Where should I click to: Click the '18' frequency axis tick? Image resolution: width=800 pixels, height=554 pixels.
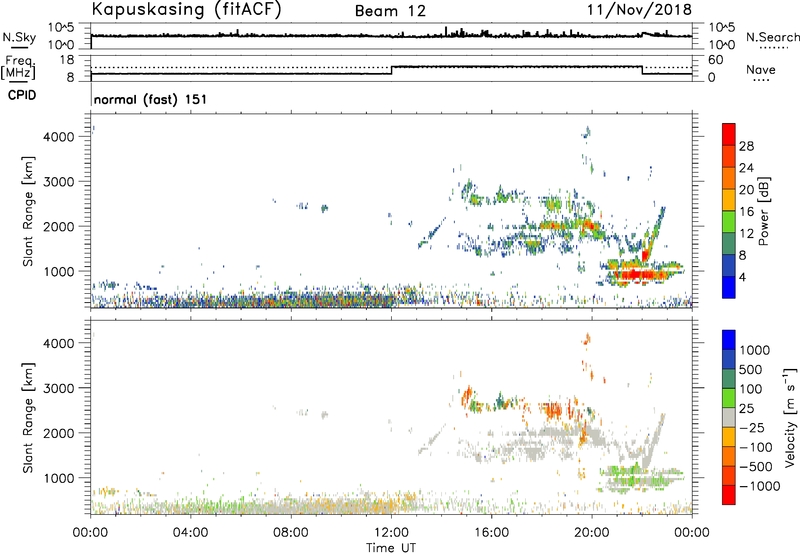point(67,59)
